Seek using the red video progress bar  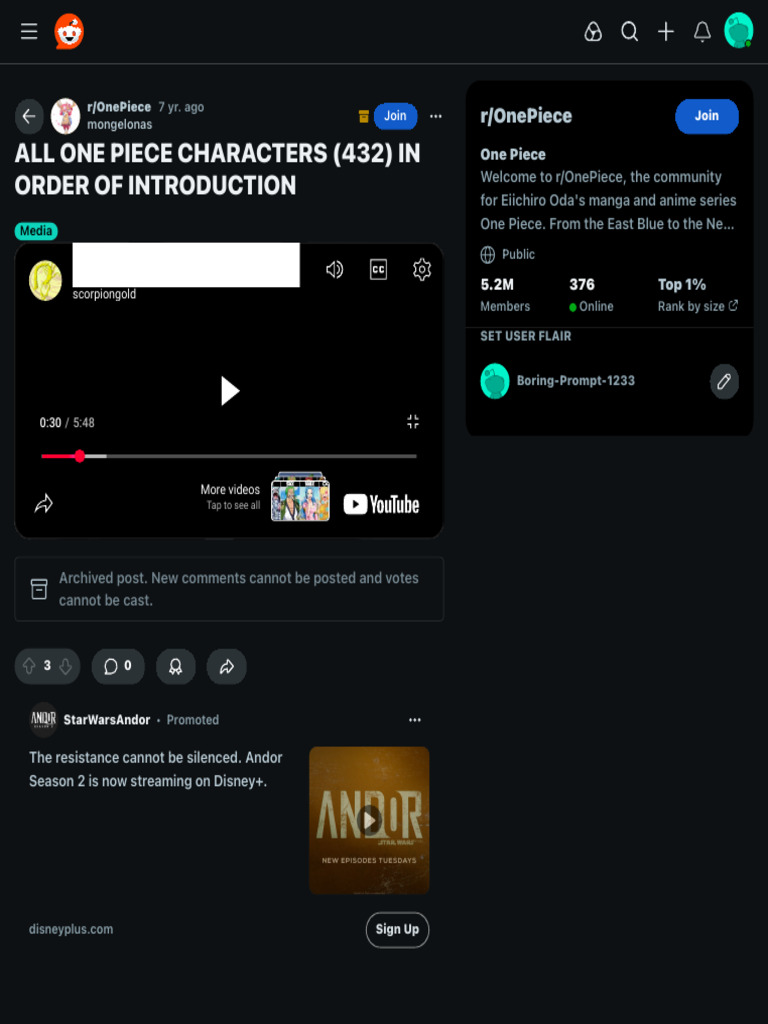point(229,456)
